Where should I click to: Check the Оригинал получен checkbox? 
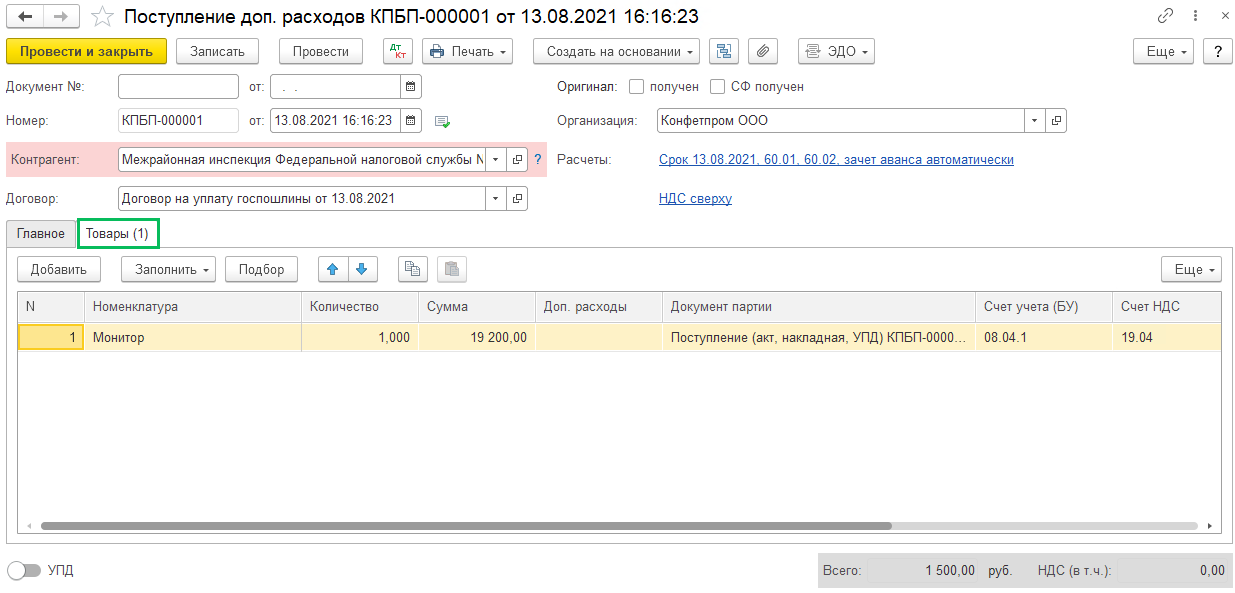click(x=636, y=87)
